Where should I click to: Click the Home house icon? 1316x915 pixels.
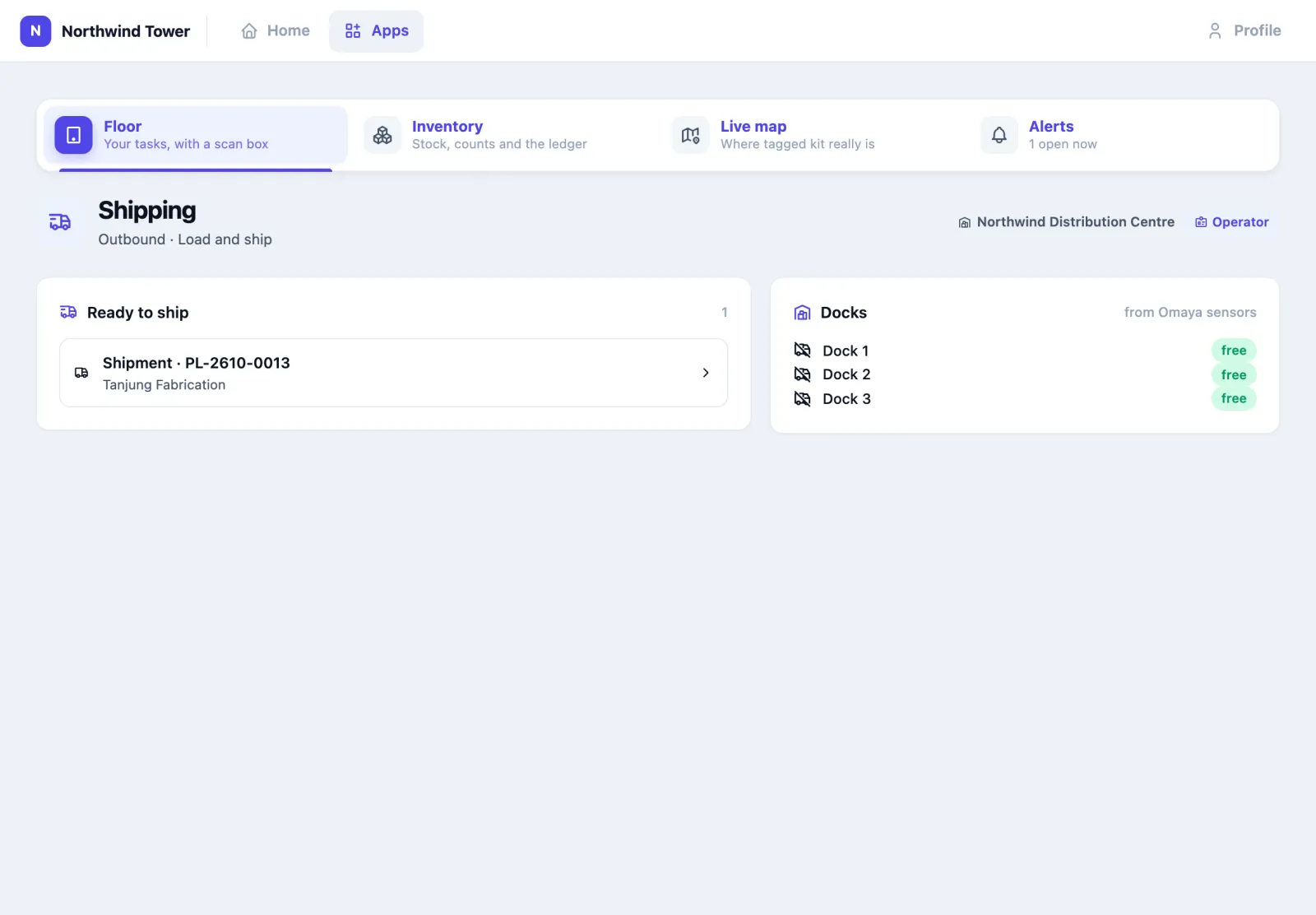click(x=249, y=31)
